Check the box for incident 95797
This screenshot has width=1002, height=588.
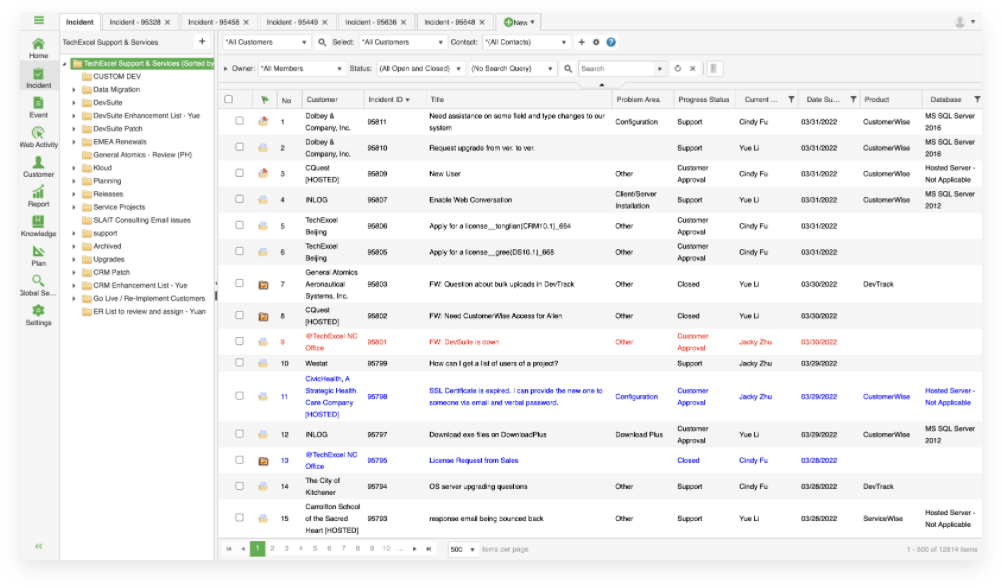240,434
